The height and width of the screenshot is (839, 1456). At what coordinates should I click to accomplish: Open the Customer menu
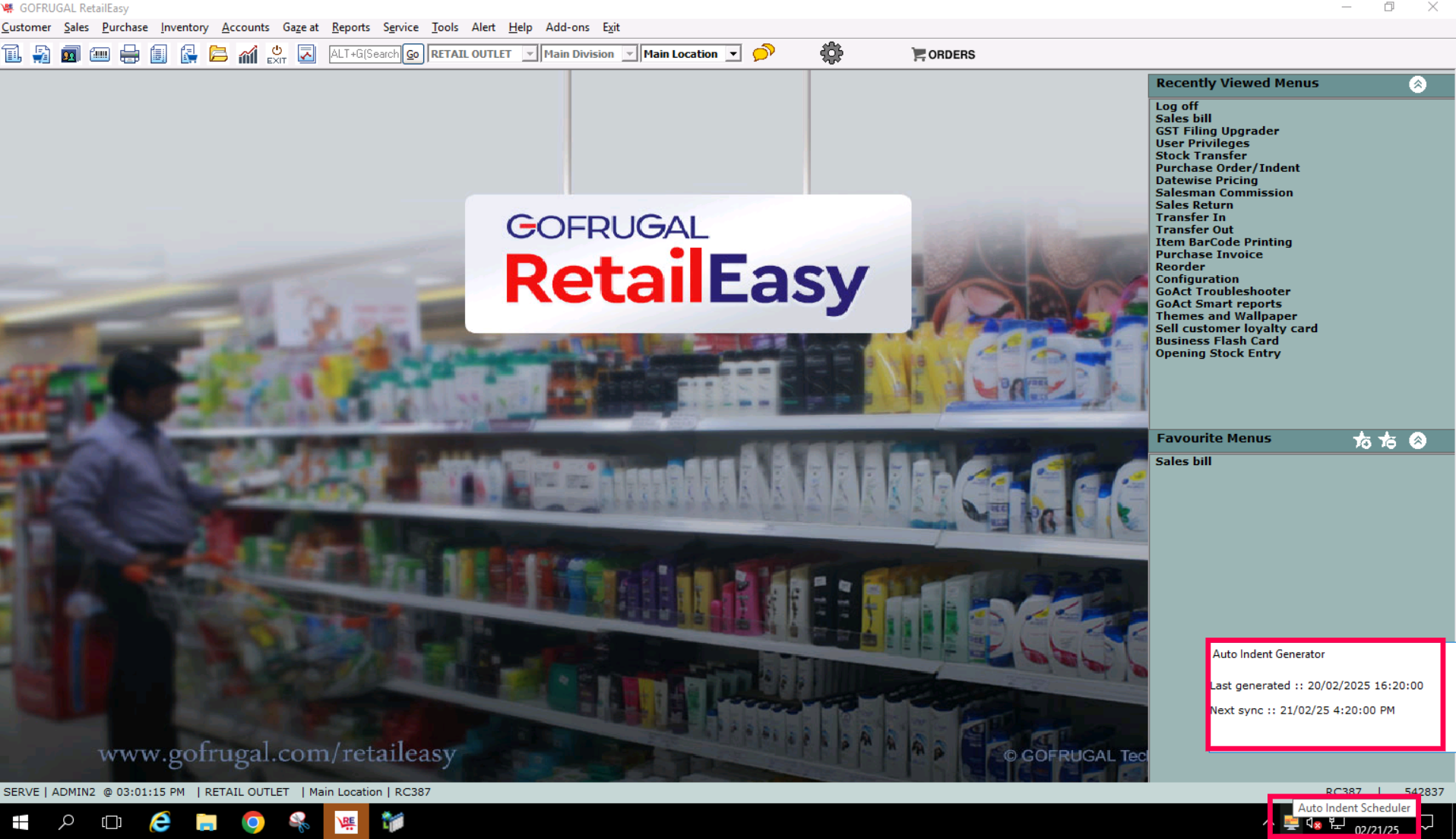click(x=26, y=27)
